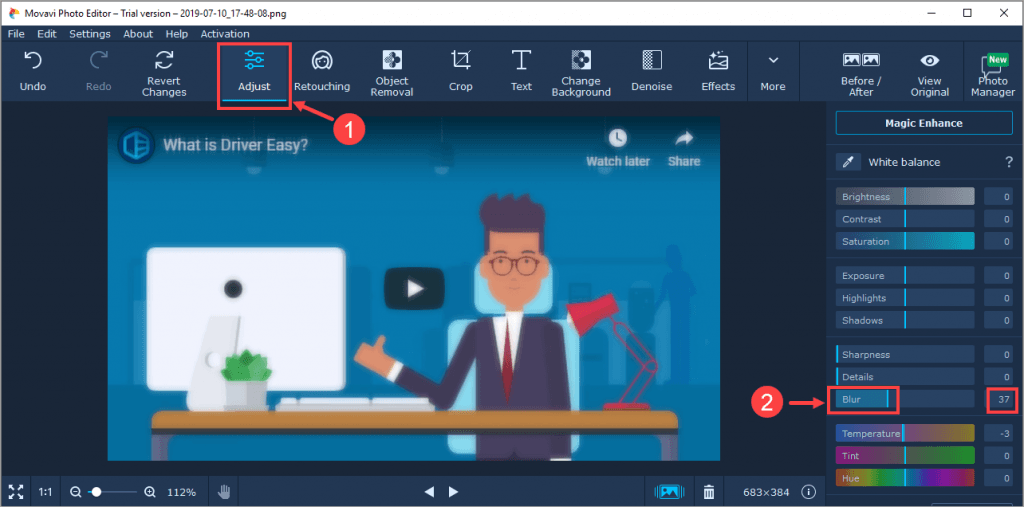Screen dimensions: 1024x507
Task: Open White balance help question mark
Action: point(1009,162)
